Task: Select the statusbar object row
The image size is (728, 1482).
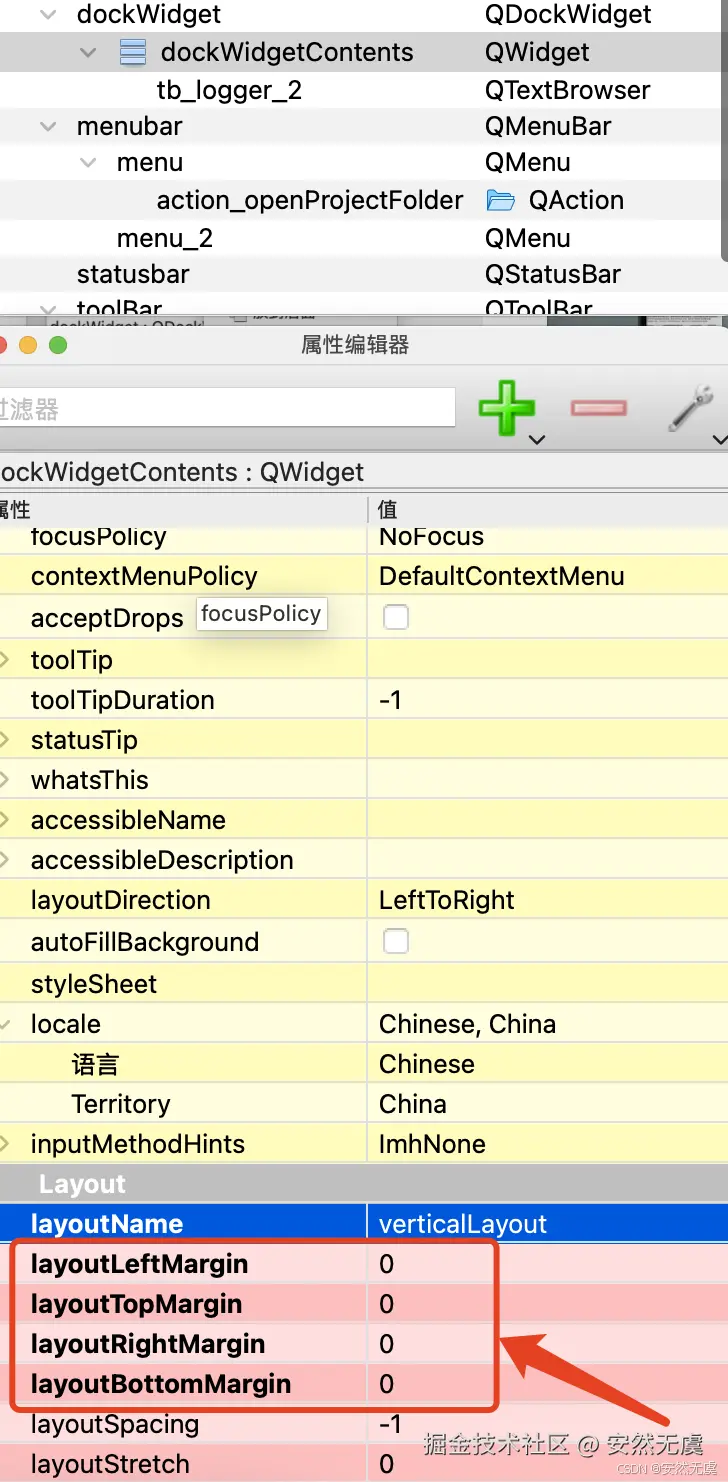Action: (x=133, y=275)
